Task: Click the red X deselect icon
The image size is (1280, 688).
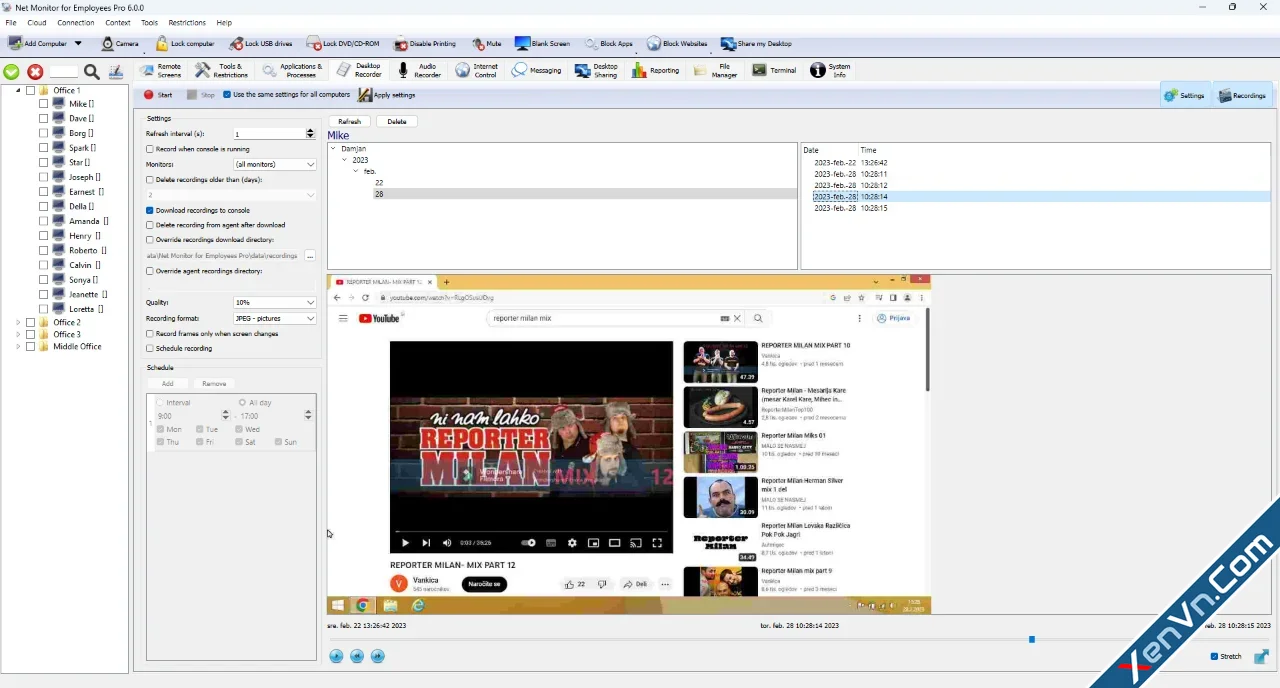Action: coord(35,72)
